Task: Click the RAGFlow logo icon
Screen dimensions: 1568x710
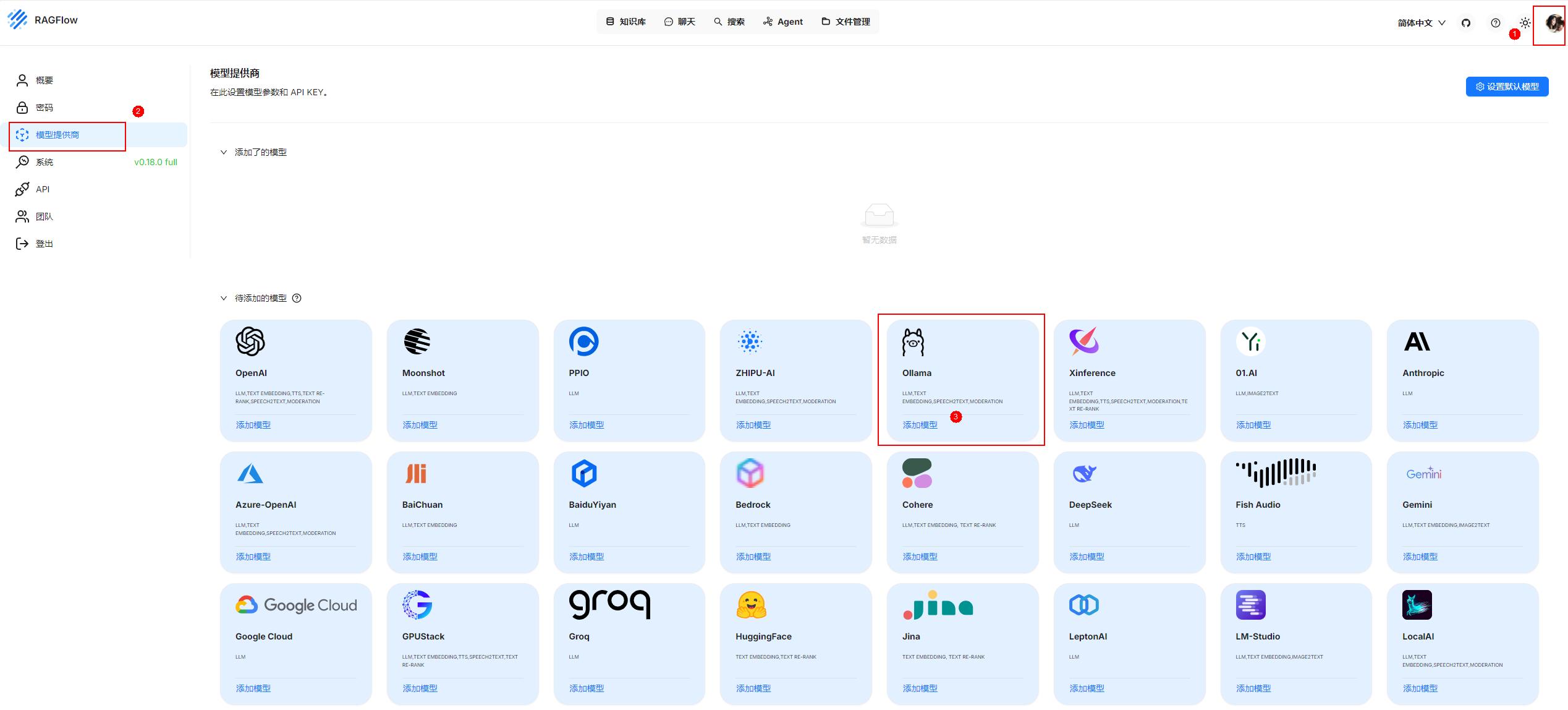Action: [x=17, y=20]
